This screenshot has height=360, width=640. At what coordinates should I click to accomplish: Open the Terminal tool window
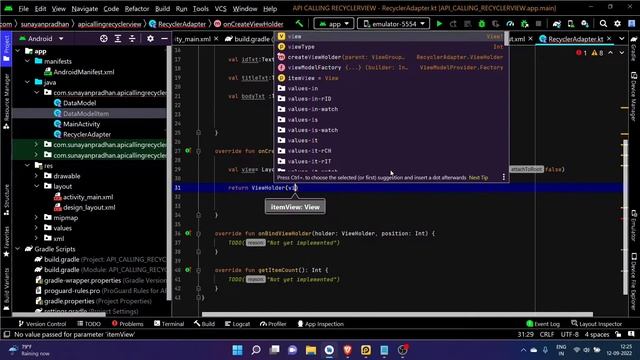[x=169, y=324]
